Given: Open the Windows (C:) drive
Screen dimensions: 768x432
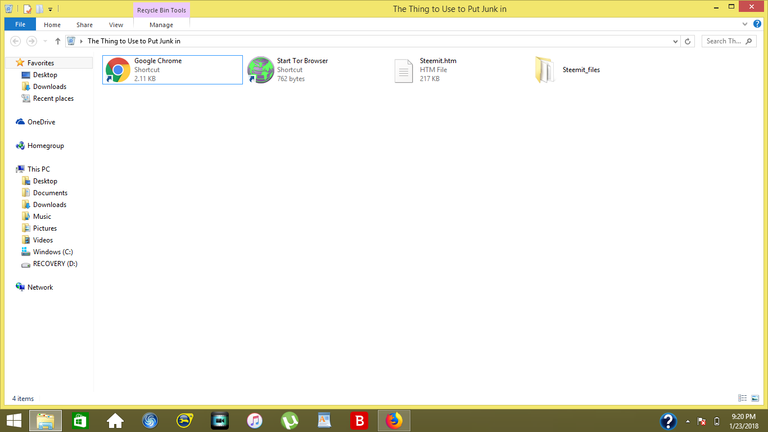Looking at the screenshot, I should [52, 252].
